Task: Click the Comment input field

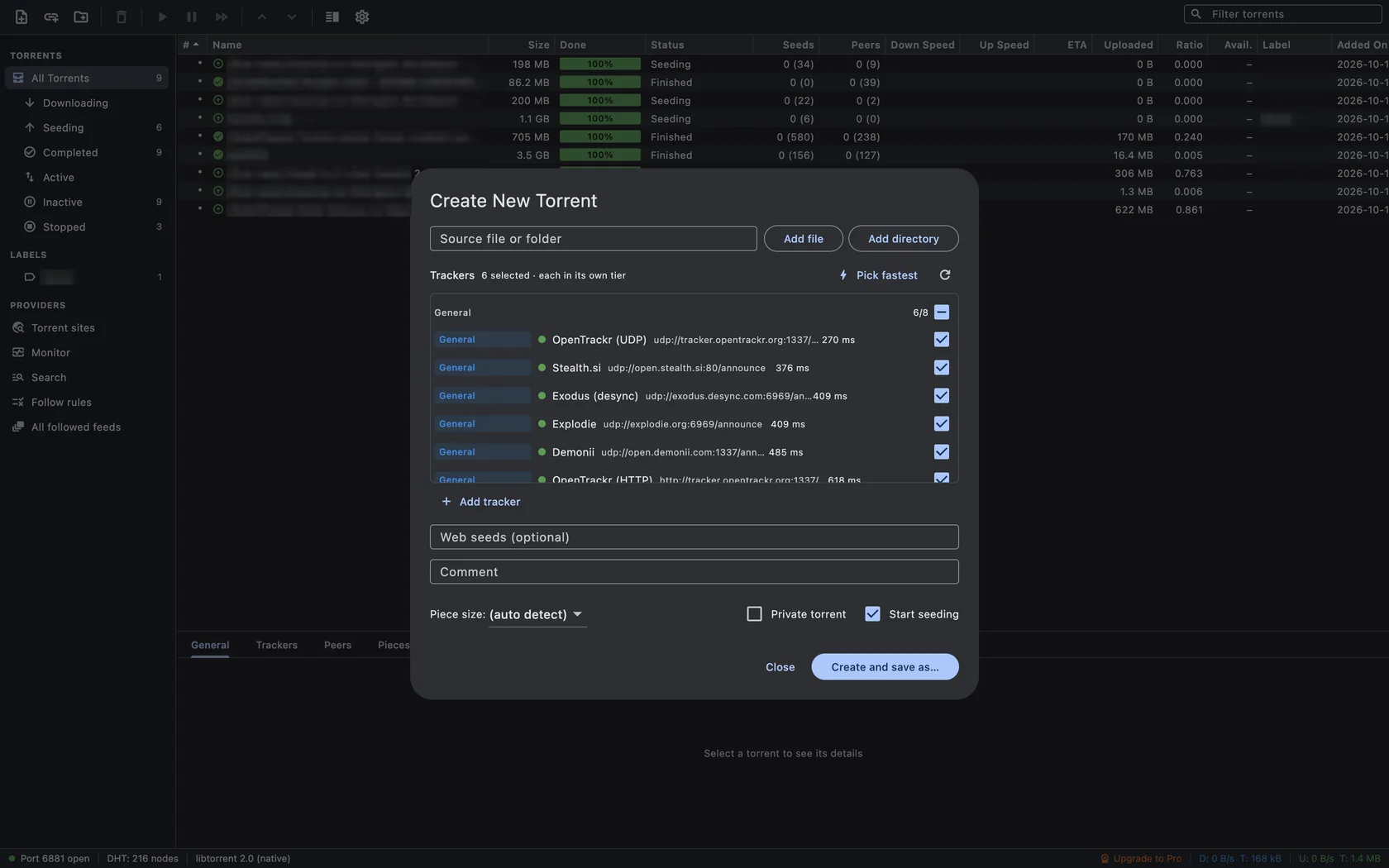Action: coord(694,572)
